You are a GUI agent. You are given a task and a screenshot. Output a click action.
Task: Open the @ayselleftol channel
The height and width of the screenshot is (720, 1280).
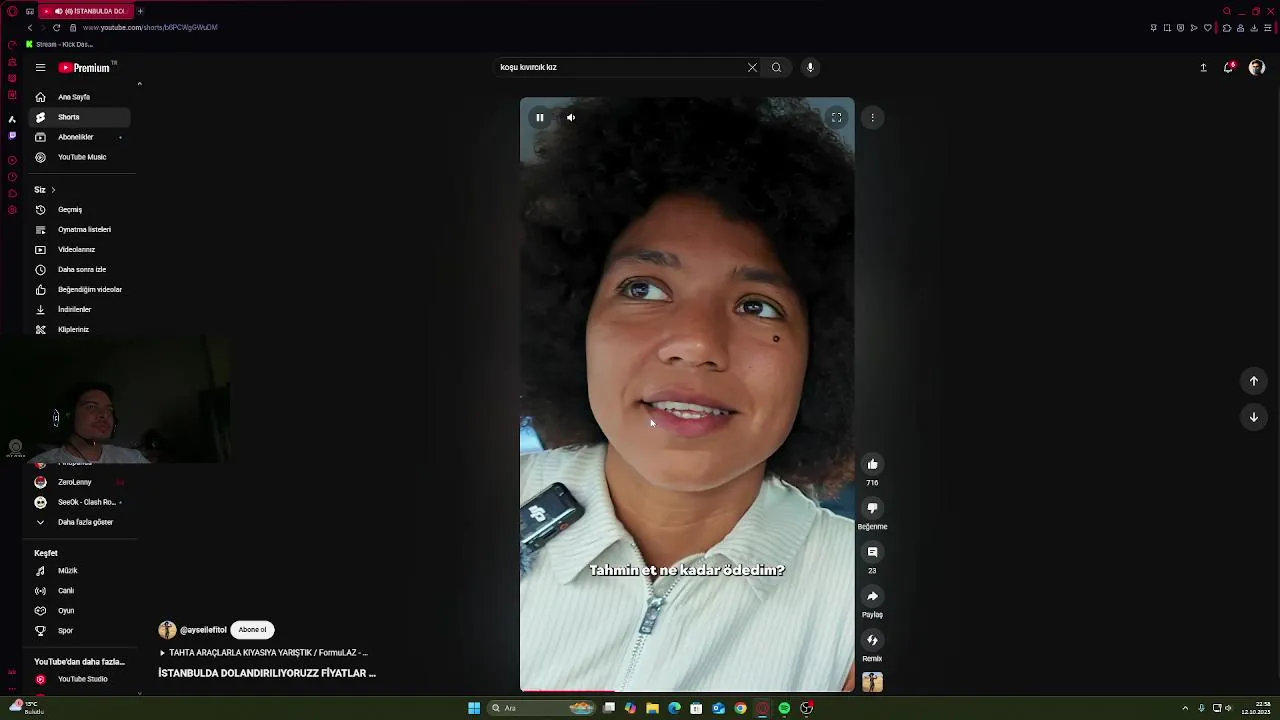pos(203,630)
